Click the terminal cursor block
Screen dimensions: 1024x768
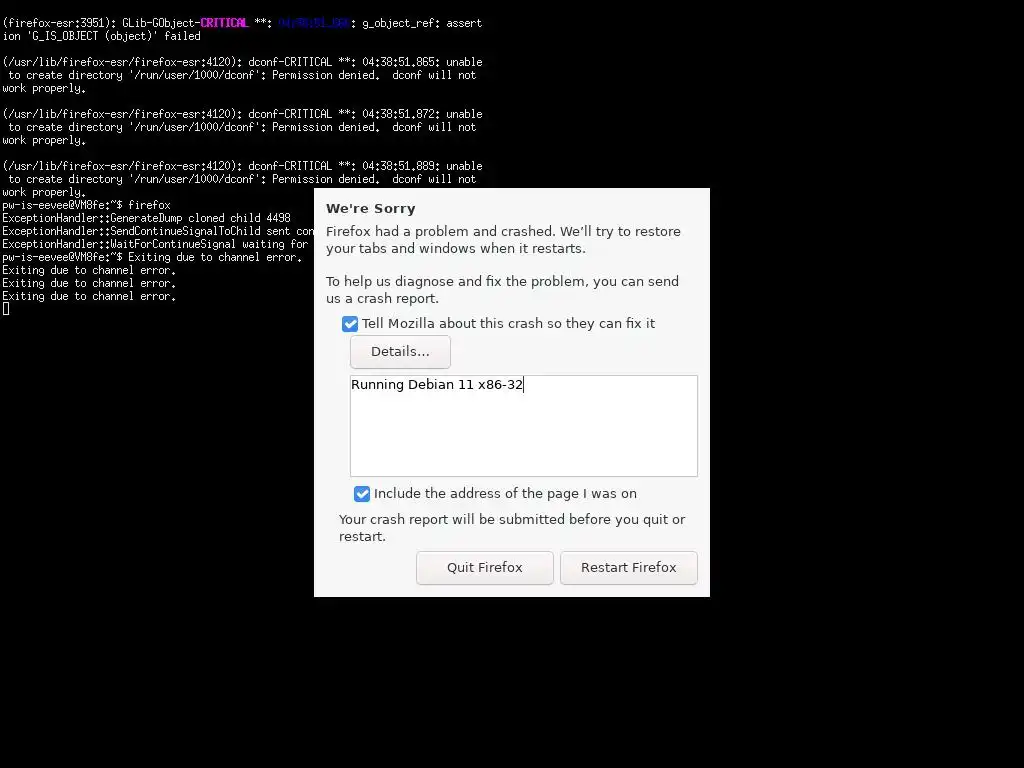pyautogui.click(x=6, y=309)
